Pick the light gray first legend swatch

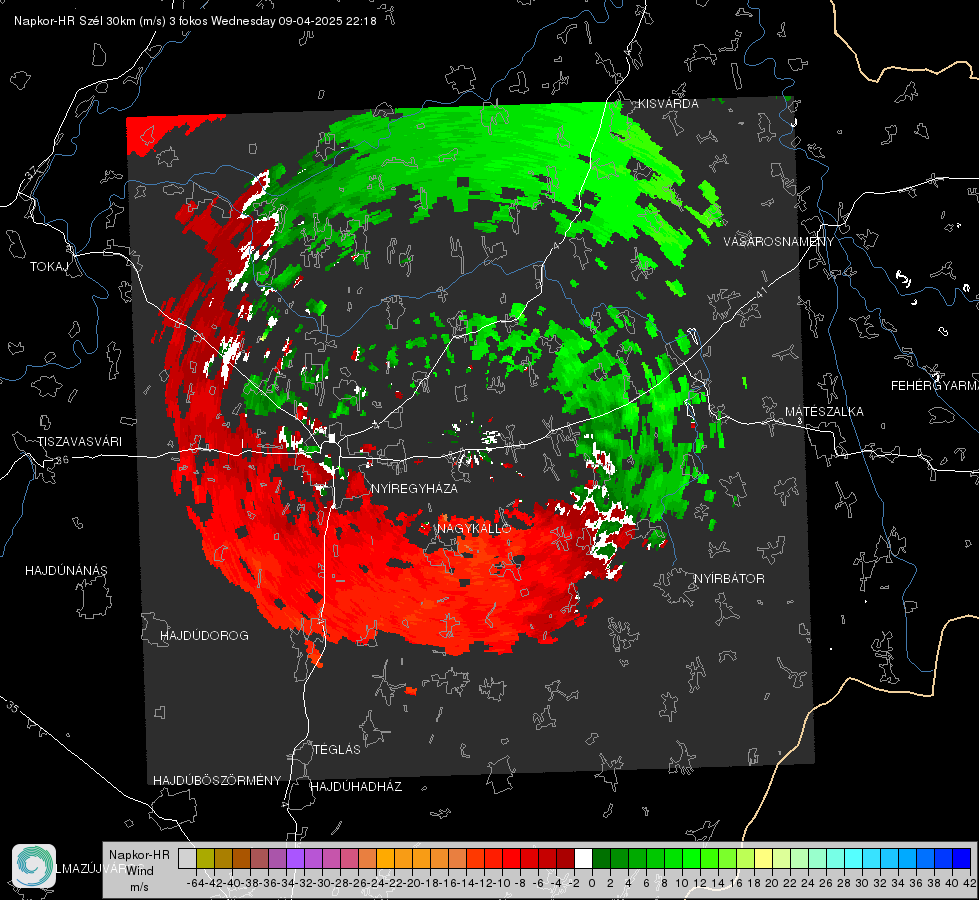pos(187,858)
